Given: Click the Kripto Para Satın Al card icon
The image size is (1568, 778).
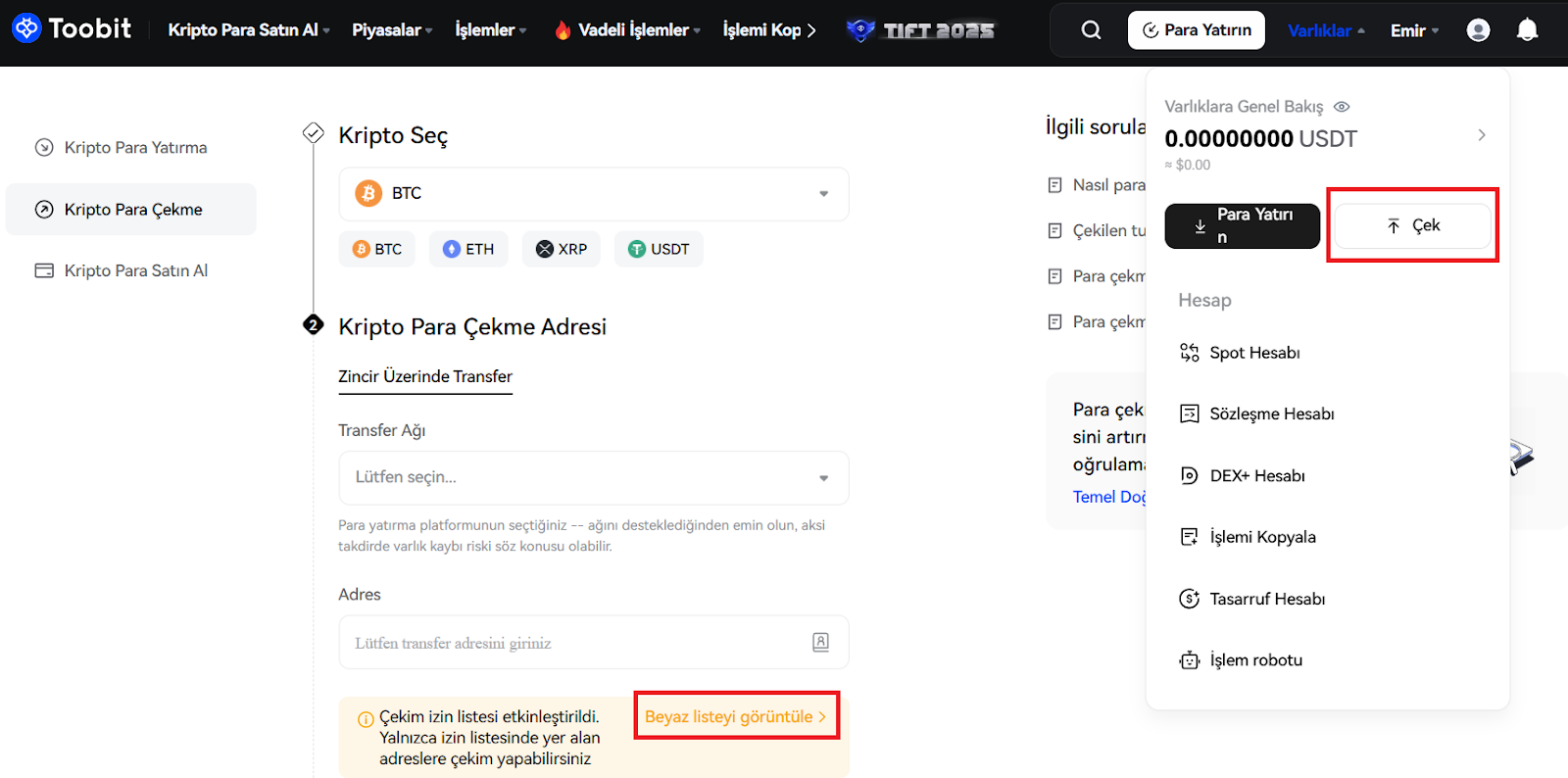Looking at the screenshot, I should tap(44, 270).
